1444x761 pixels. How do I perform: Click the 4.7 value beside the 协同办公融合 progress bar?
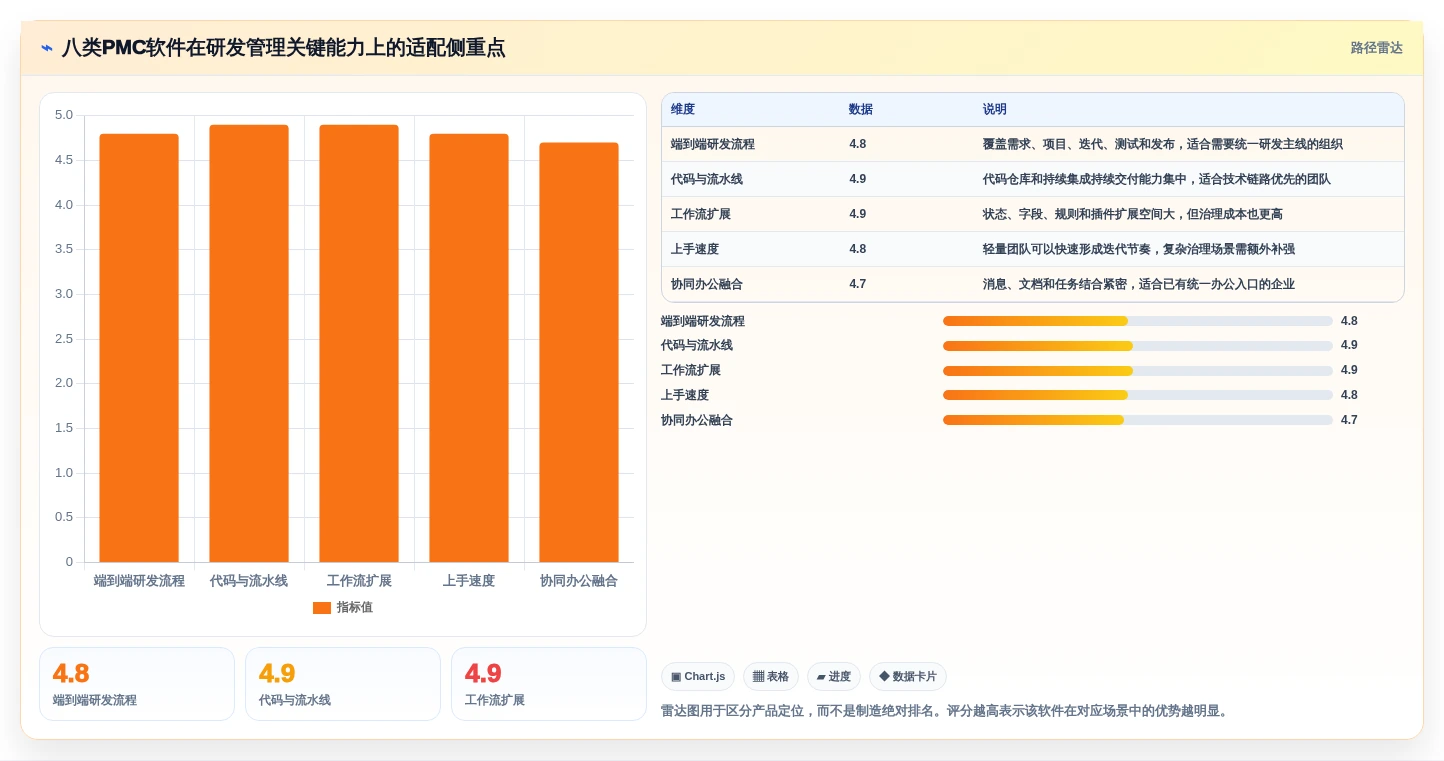click(1349, 420)
